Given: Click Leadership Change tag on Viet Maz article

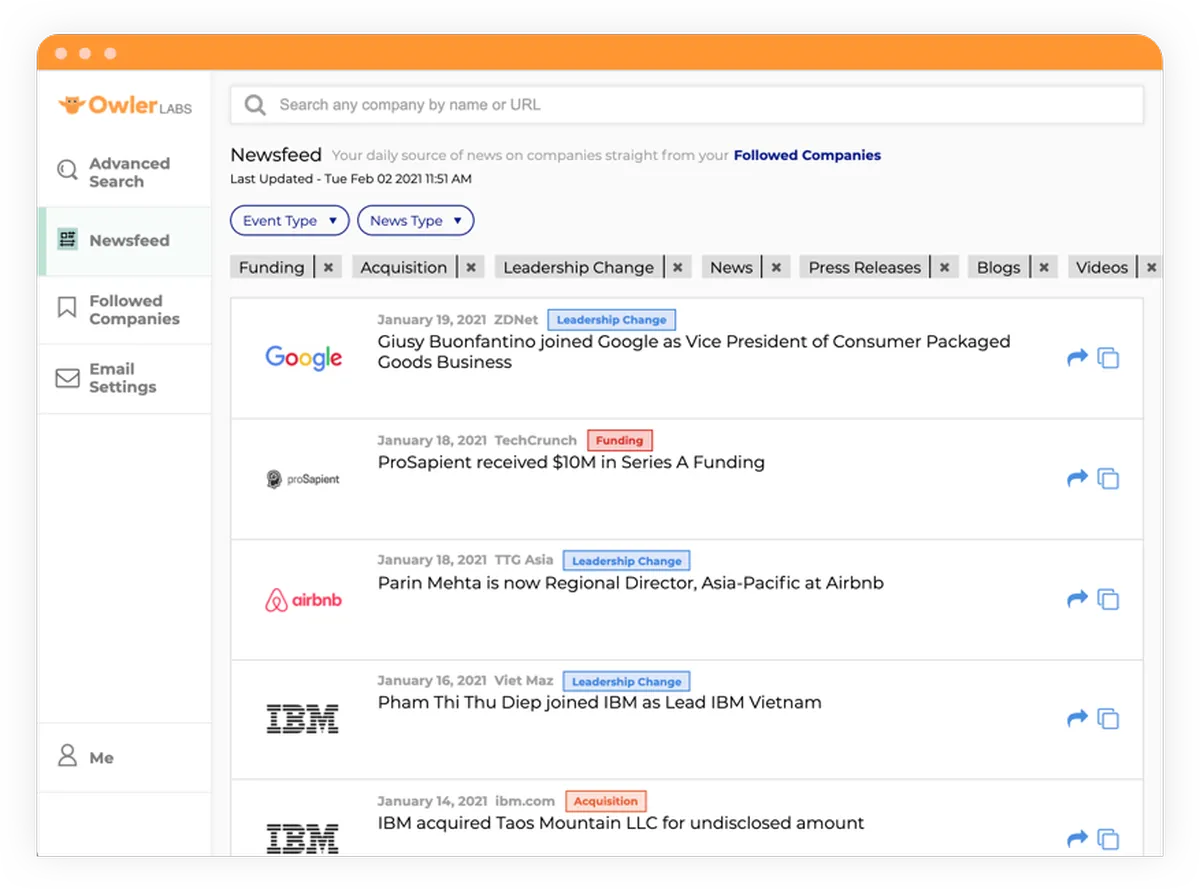Looking at the screenshot, I should 626,682.
